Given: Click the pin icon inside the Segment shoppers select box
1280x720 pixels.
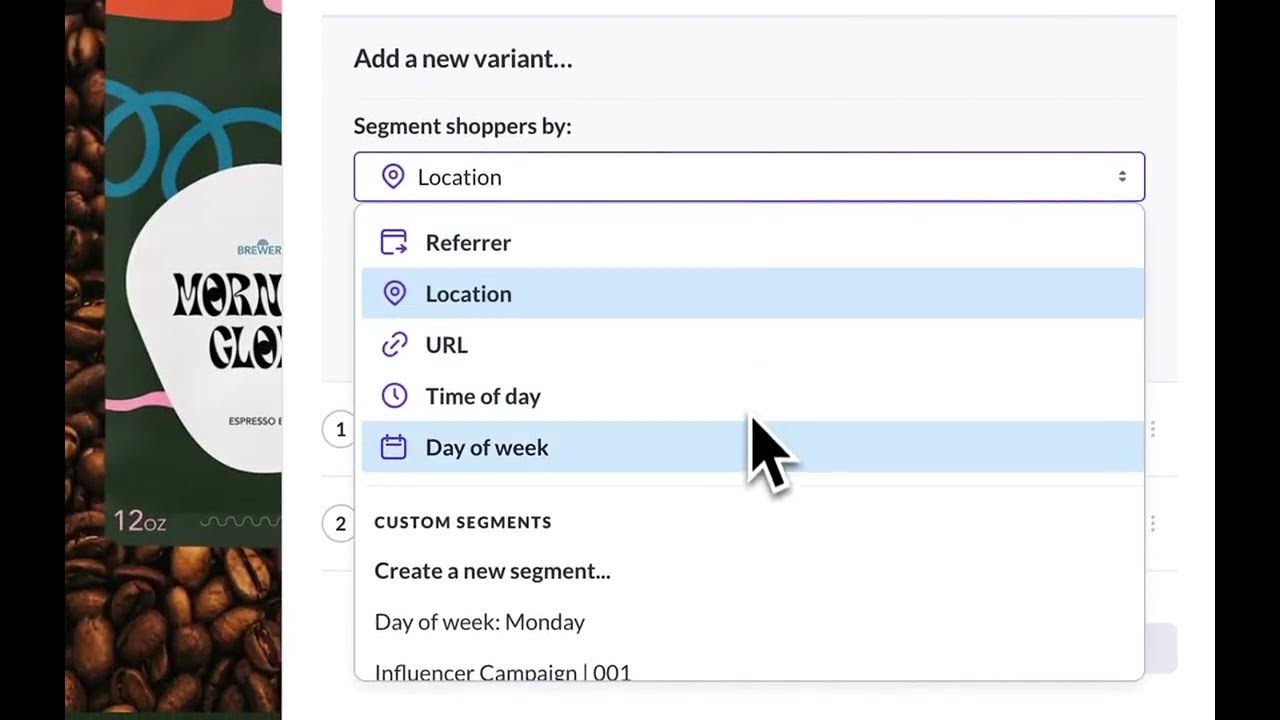Looking at the screenshot, I should 393,177.
